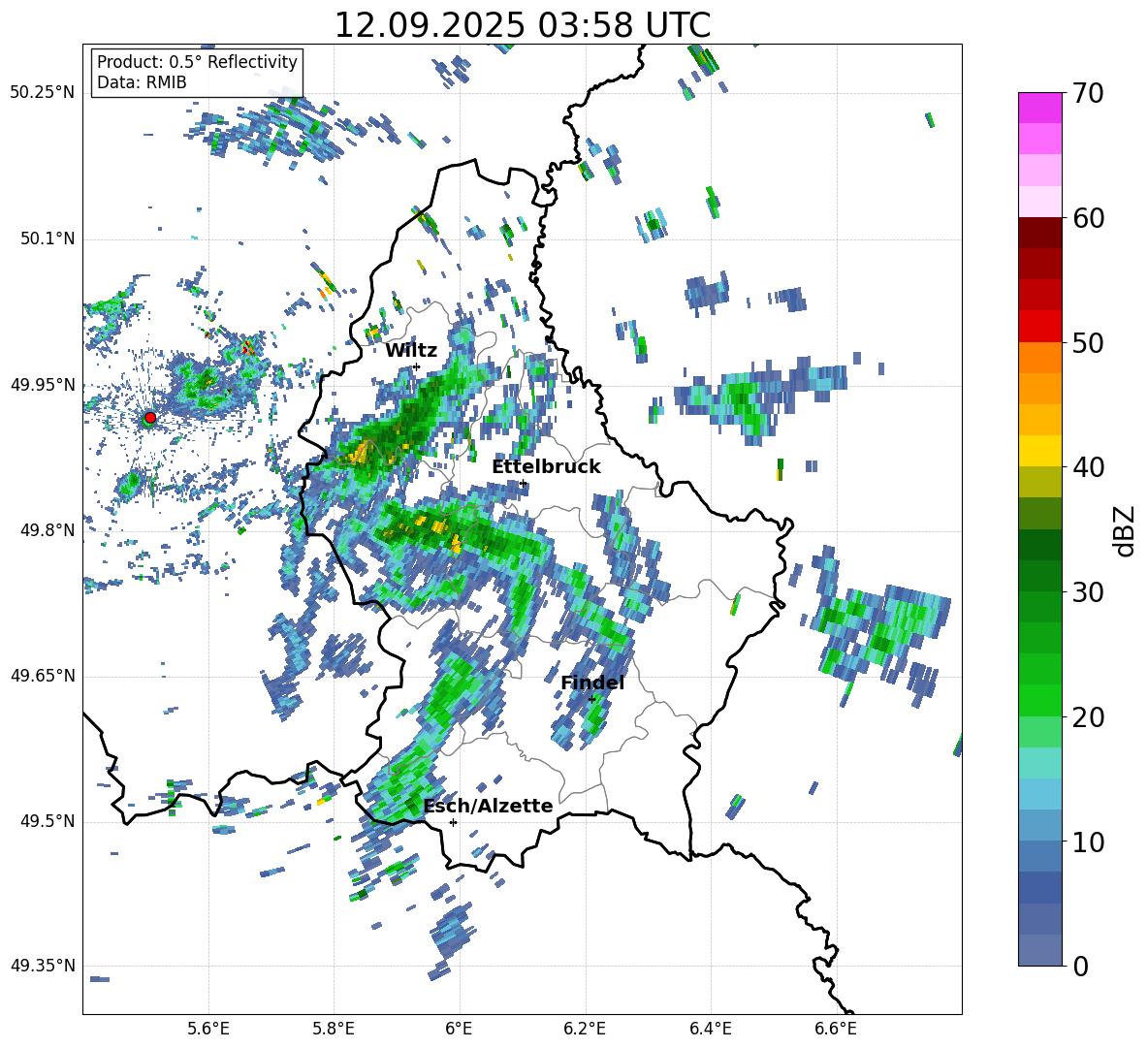This screenshot has width=1148, height=1048.
Task: Click the 6°E longitude label
Action: pos(459,1029)
